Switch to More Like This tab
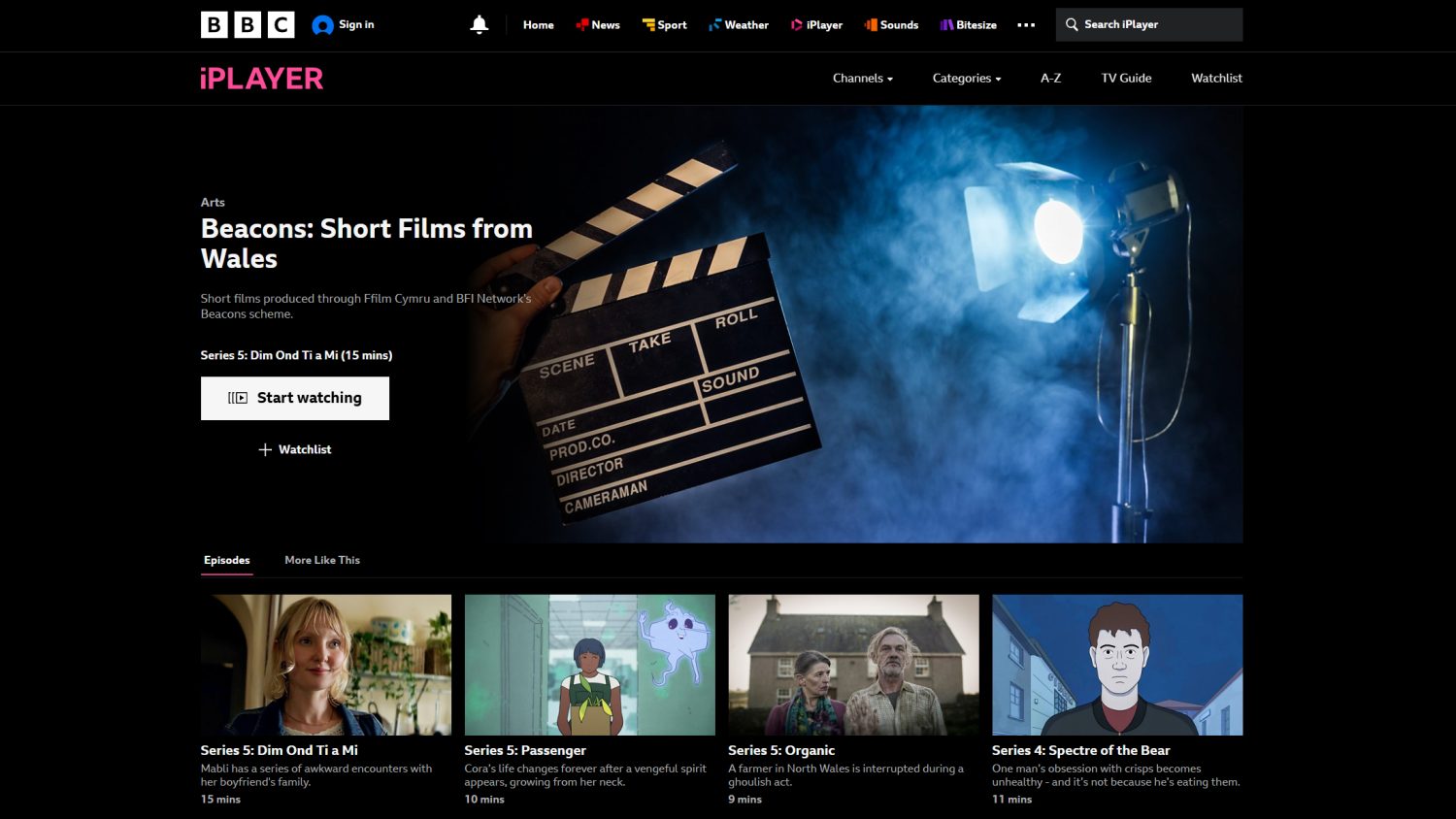1456x819 pixels. tap(322, 560)
